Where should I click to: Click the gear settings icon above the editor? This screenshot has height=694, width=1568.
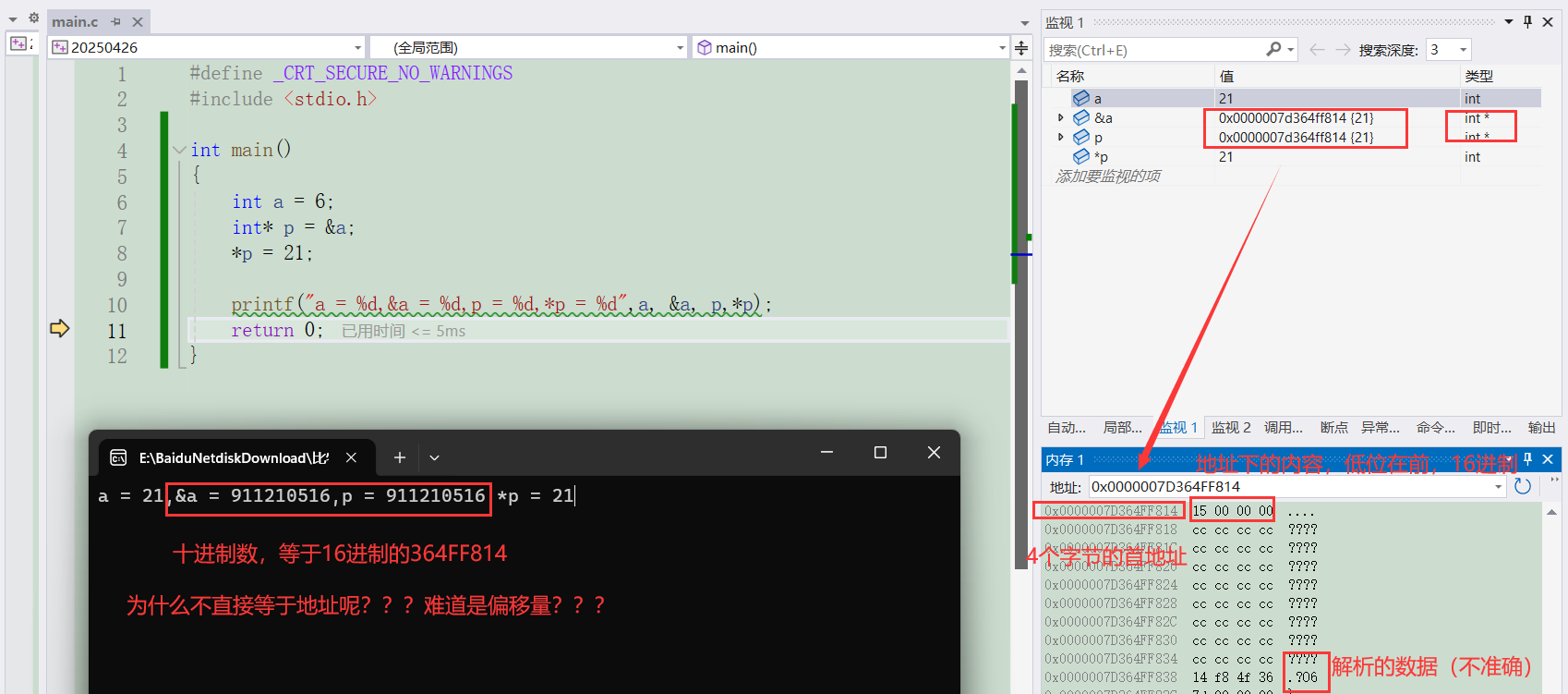(x=34, y=18)
